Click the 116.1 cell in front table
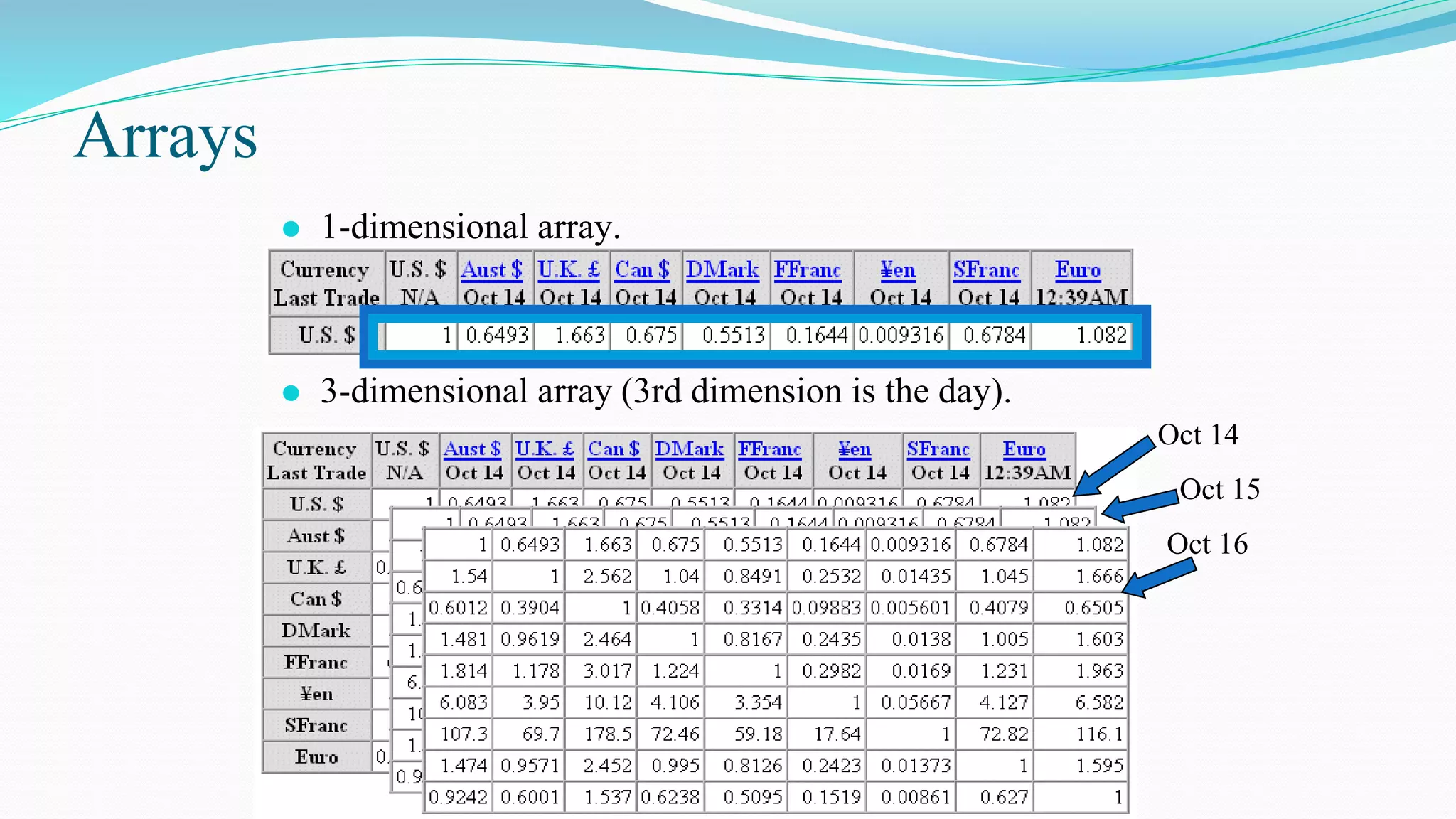Screen dimensions: 1456x819 tap(1099, 734)
